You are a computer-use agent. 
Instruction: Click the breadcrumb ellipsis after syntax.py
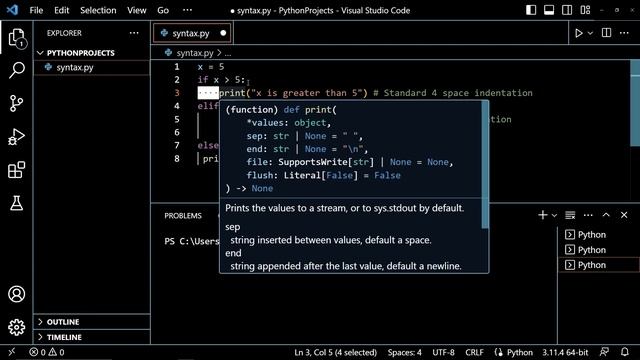coord(228,53)
